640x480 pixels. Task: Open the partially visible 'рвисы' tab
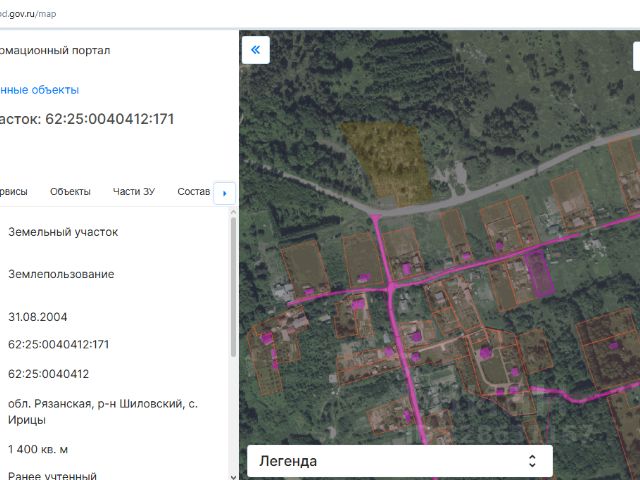coord(14,191)
